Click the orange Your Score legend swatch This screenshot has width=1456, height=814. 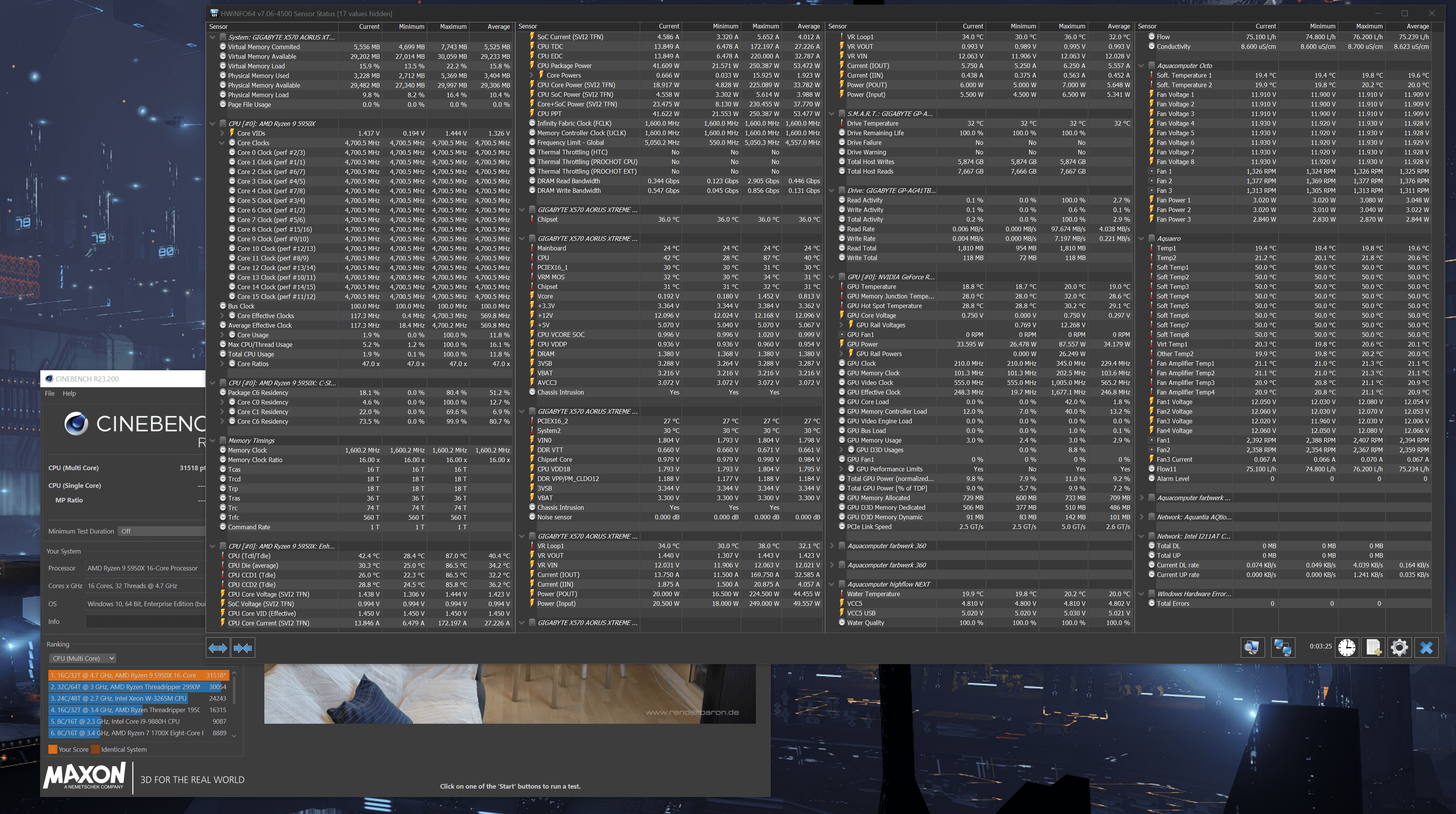(53, 749)
